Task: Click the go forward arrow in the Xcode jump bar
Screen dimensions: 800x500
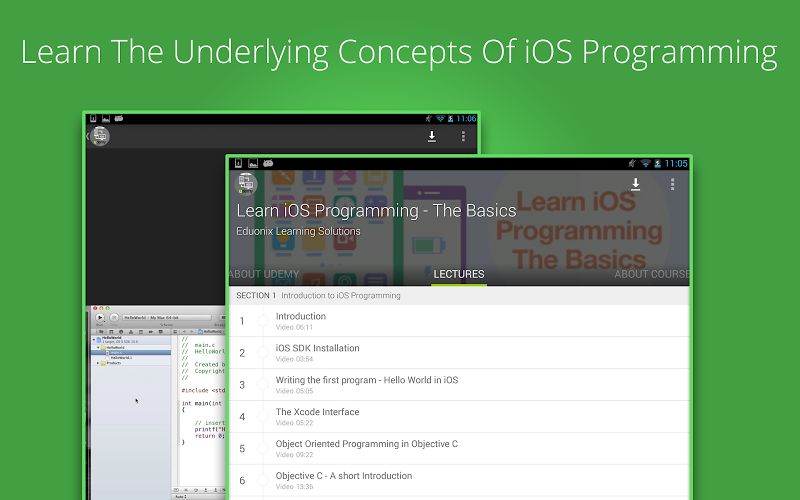Action: coord(192,332)
